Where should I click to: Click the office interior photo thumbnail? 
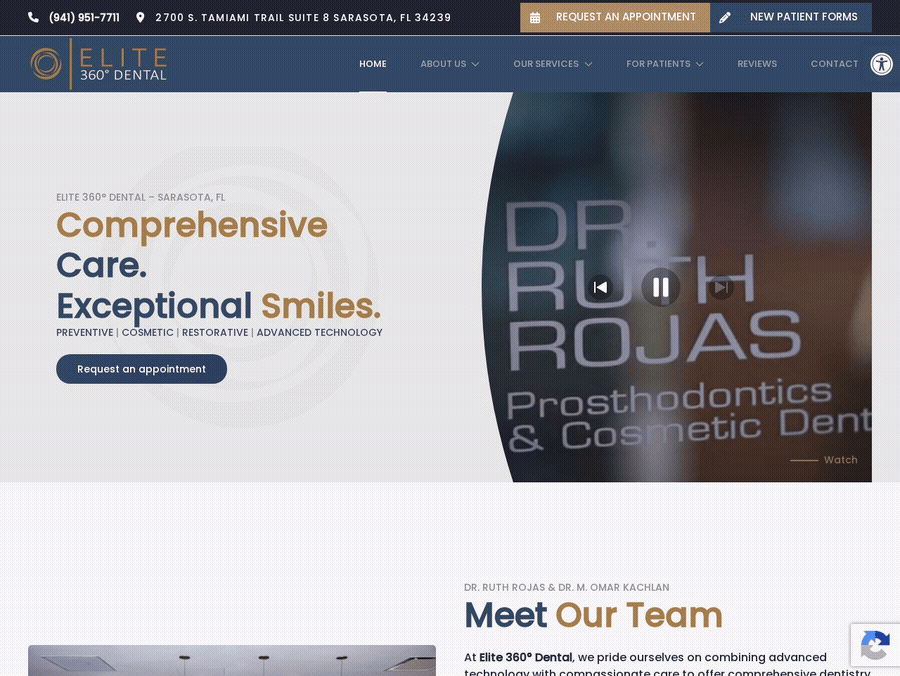tap(232, 660)
